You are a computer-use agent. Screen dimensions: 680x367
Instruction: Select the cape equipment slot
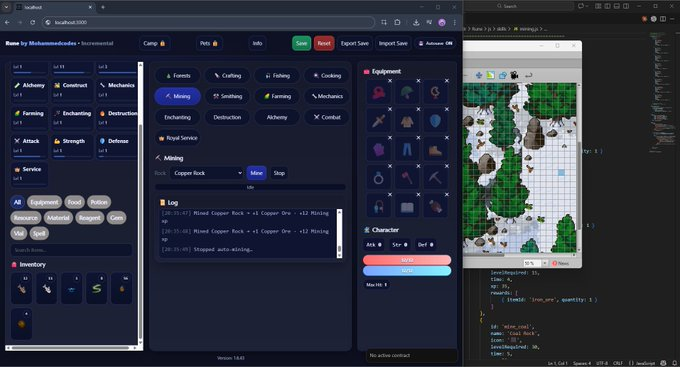pyautogui.click(x=379, y=93)
